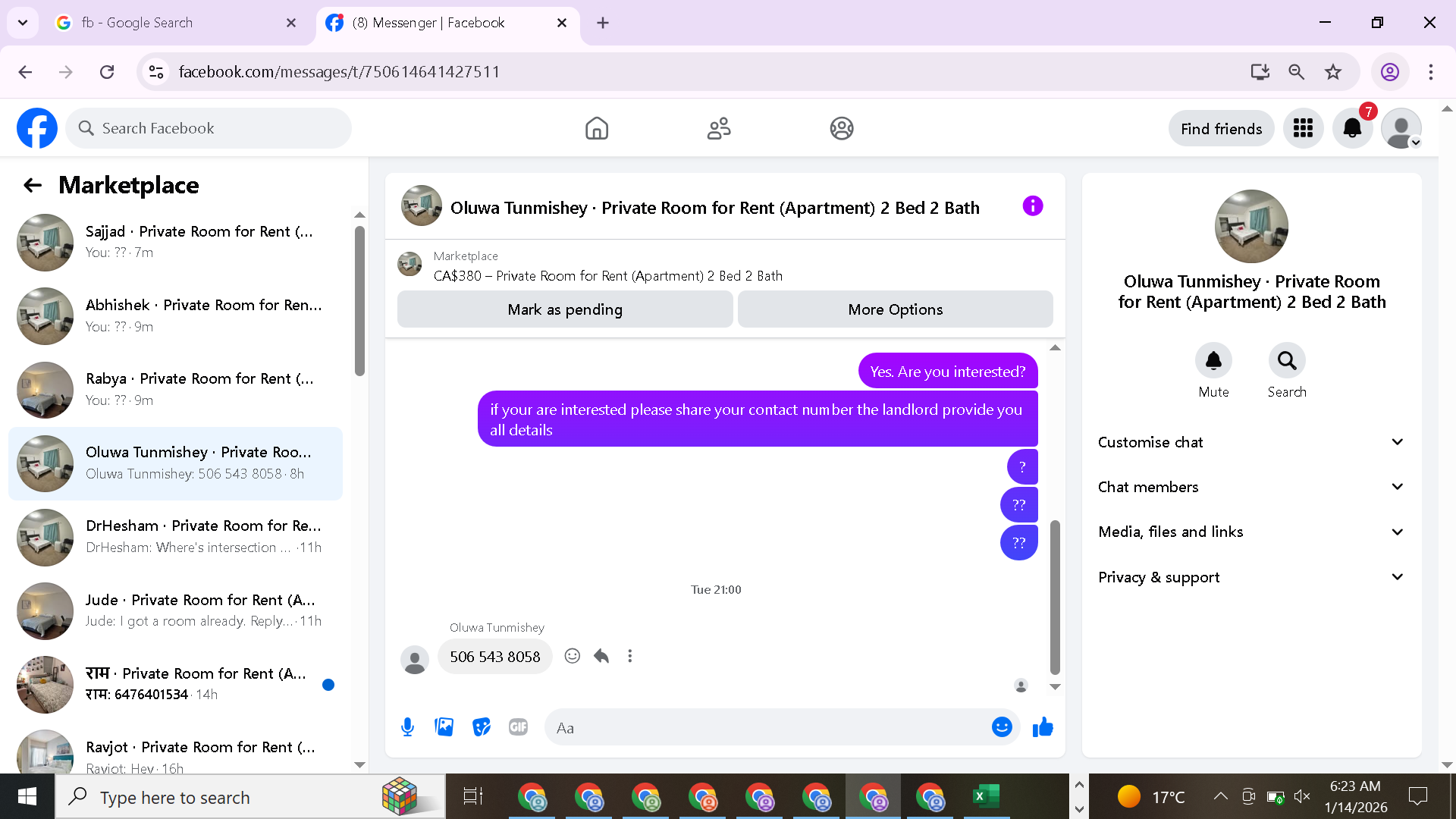1456x819 pixels.
Task: Toggle the conversation information panel
Action: pos(1032,206)
